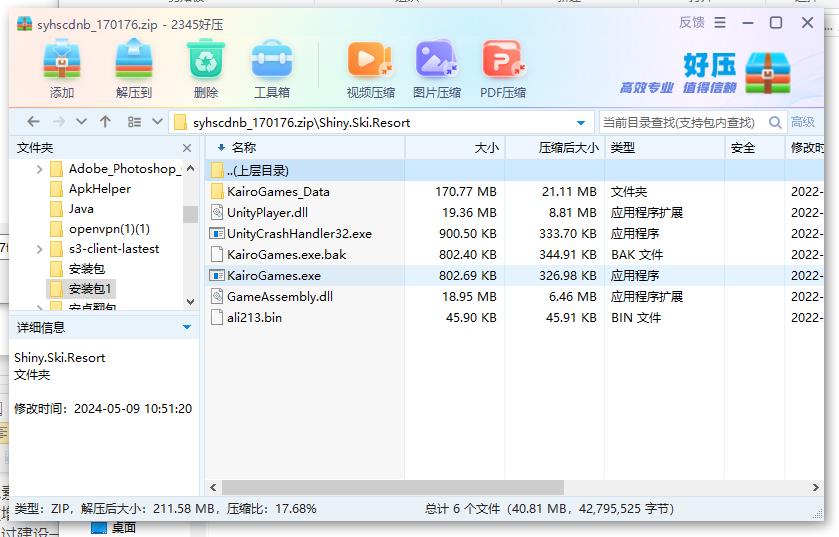This screenshot has height=537, width=839.
Task: Select ali213.bin file
Action: [x=515, y=317]
